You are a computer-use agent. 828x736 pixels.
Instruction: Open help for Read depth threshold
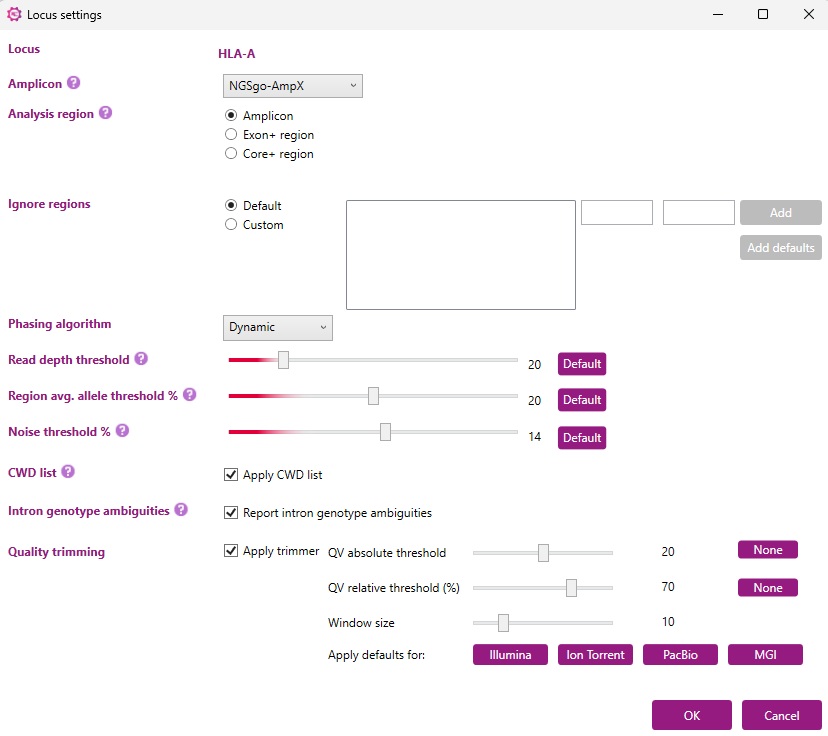coord(141,359)
